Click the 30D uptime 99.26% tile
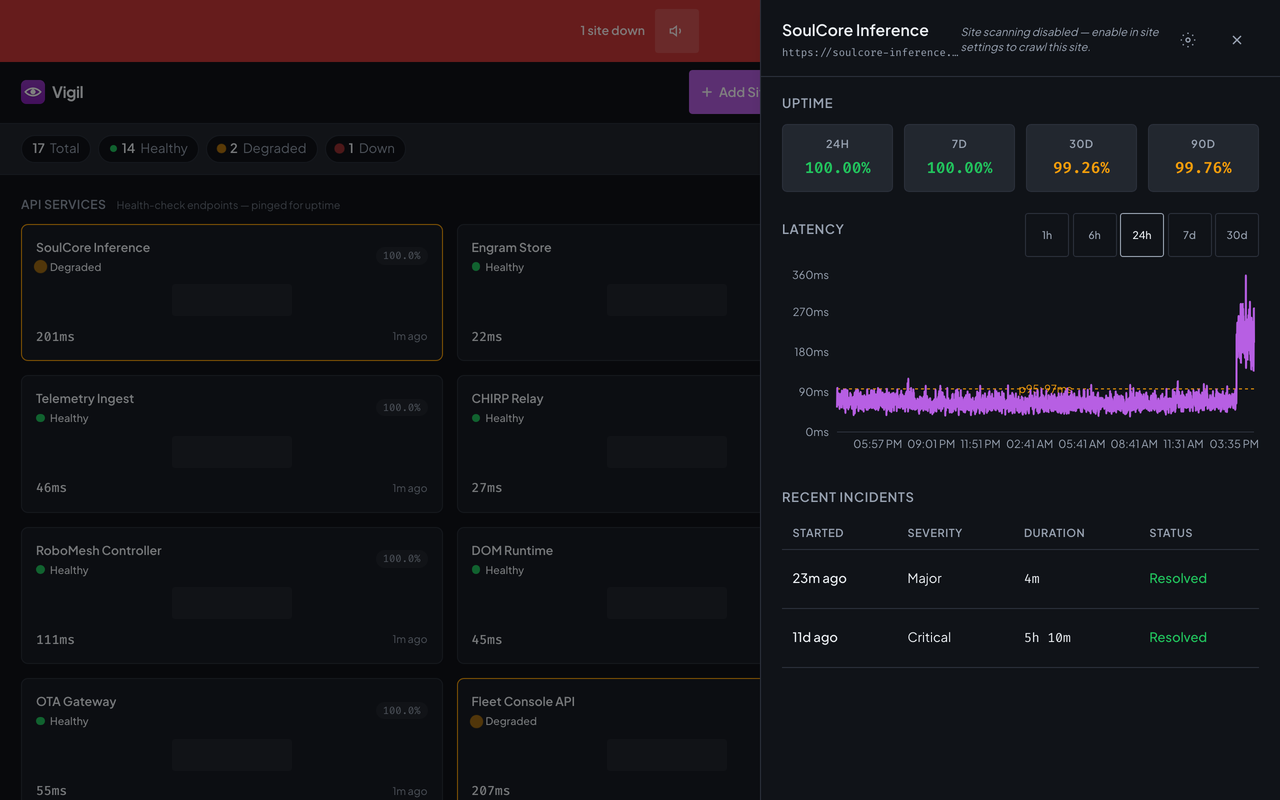 pyautogui.click(x=1081, y=158)
